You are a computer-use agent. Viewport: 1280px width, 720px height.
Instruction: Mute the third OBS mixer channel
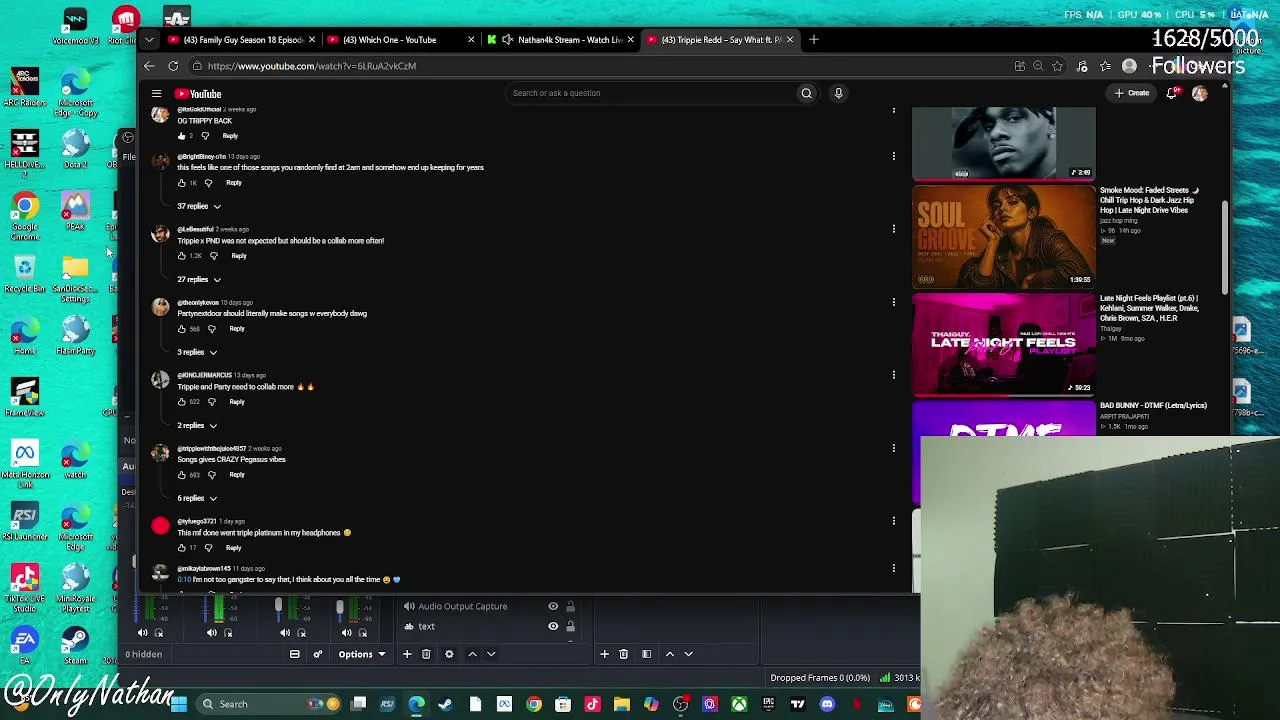(285, 633)
